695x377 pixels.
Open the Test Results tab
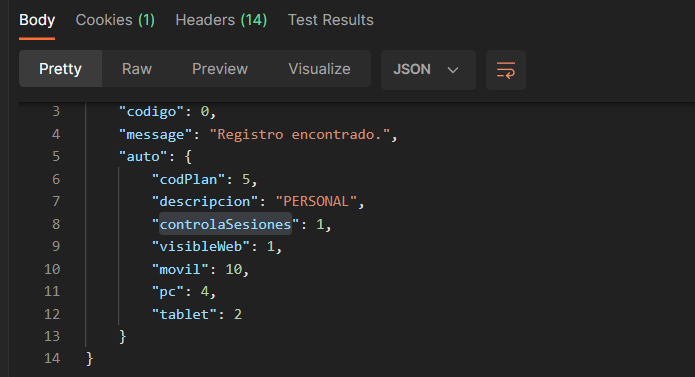pyautogui.click(x=331, y=20)
